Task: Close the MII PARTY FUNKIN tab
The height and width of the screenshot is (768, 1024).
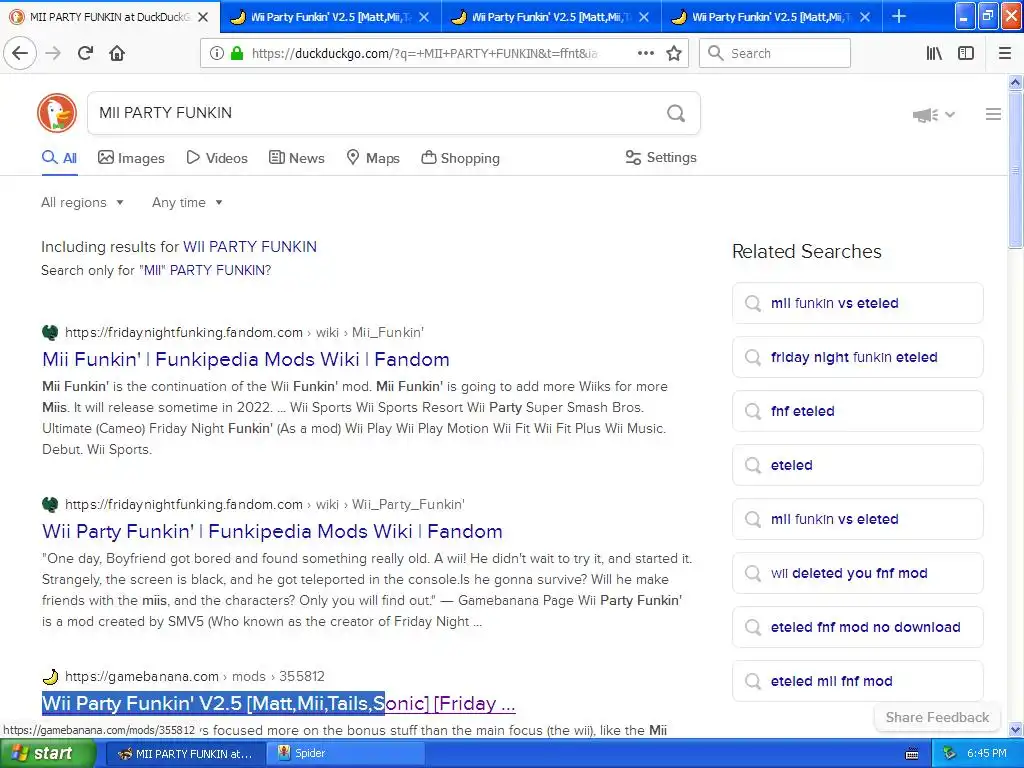Action: (203, 17)
